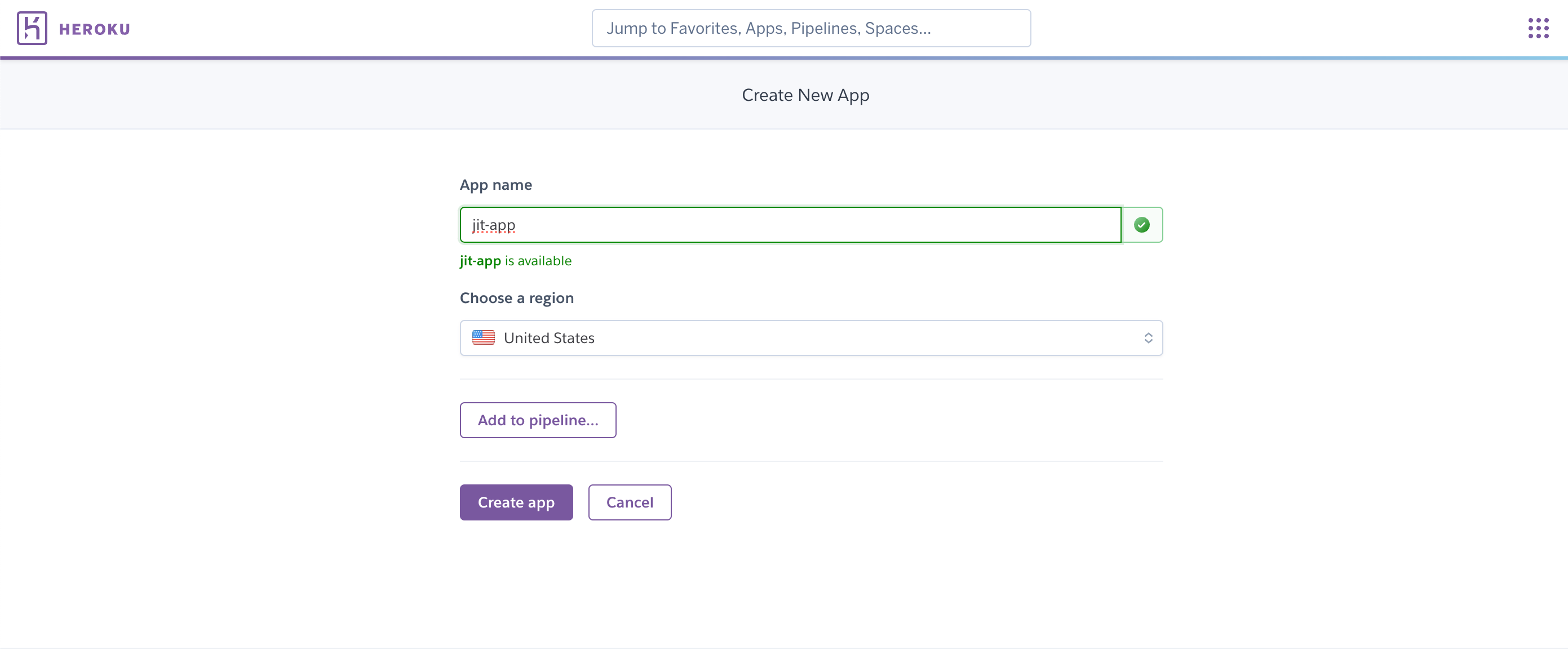Cancel the new app creation
The image size is (1568, 650).
point(630,502)
